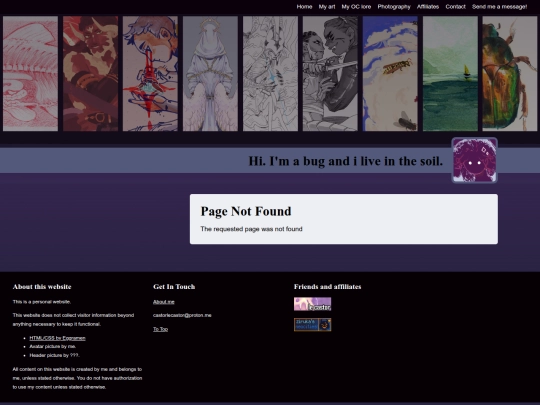Image resolution: width=540 pixels, height=405 pixels.
Task: Click the purple avatar picture
Action: (x=474, y=160)
